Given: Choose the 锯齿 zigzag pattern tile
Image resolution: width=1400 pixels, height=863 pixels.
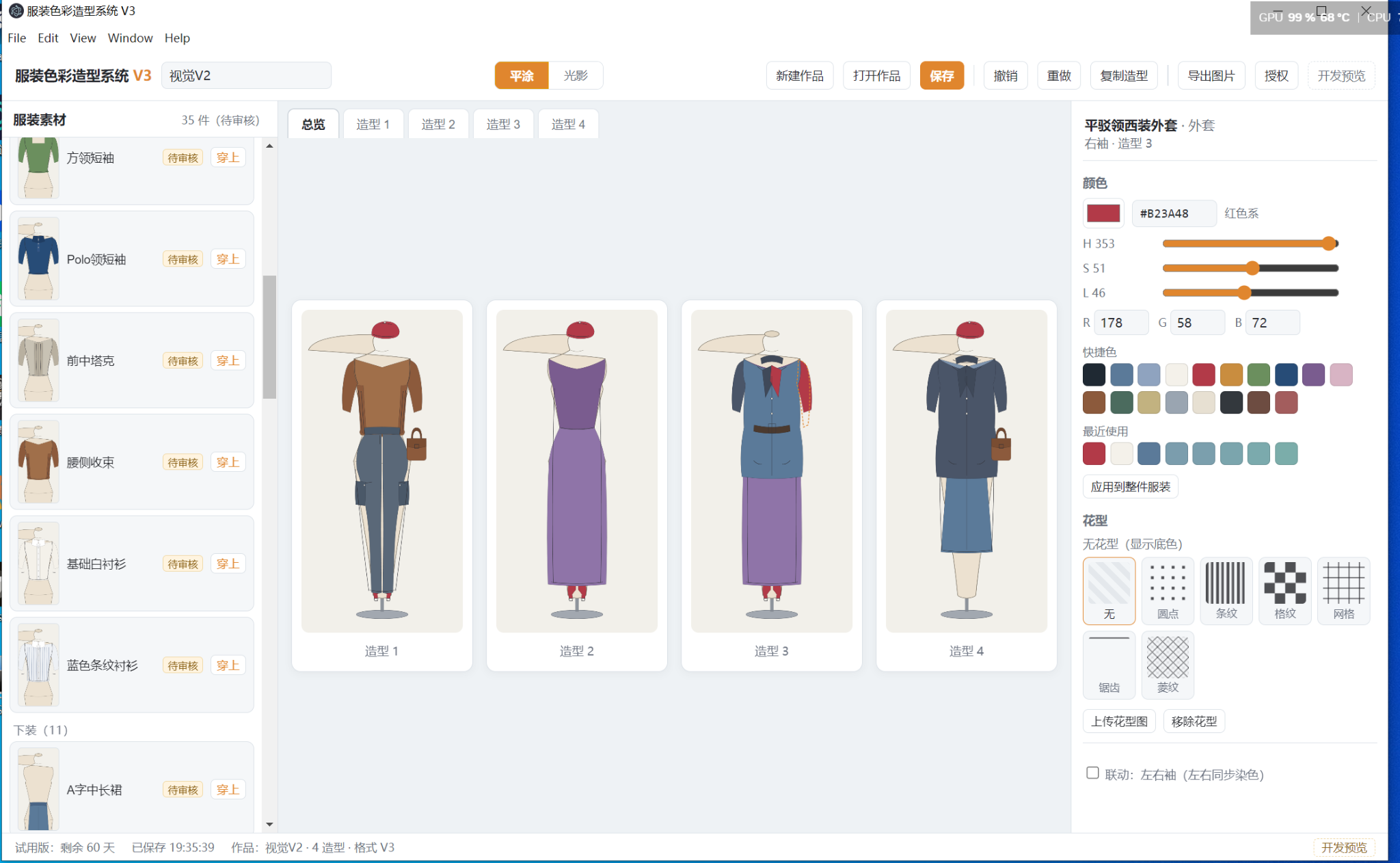Looking at the screenshot, I should [1109, 665].
